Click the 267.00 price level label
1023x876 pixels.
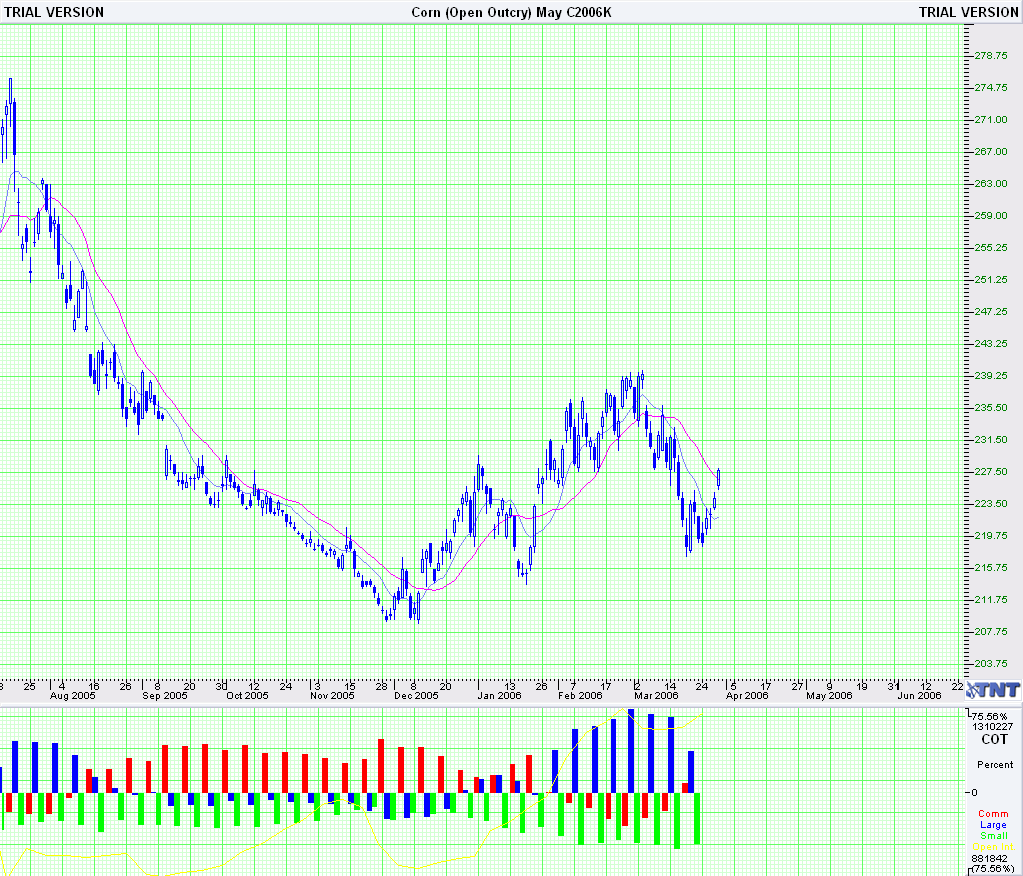coord(991,151)
